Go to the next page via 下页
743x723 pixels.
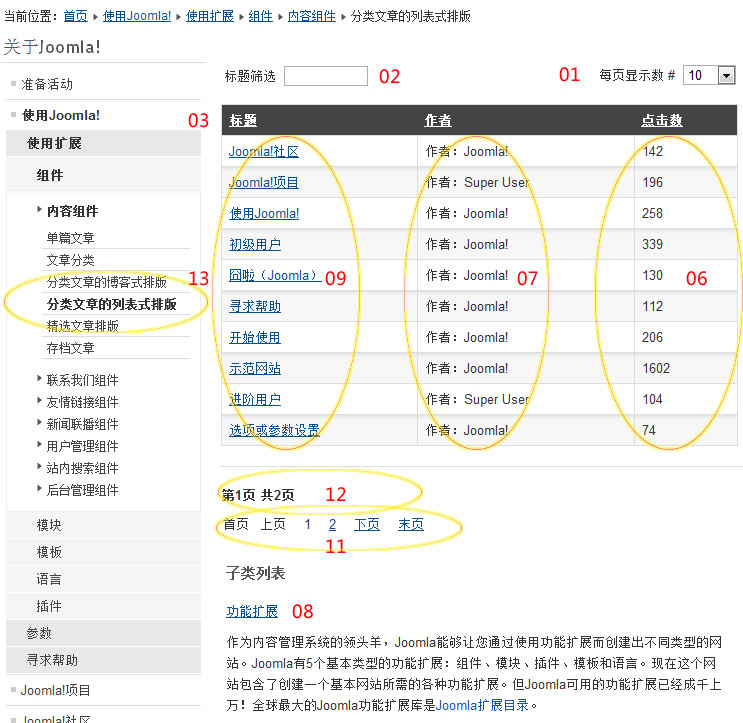point(367,524)
